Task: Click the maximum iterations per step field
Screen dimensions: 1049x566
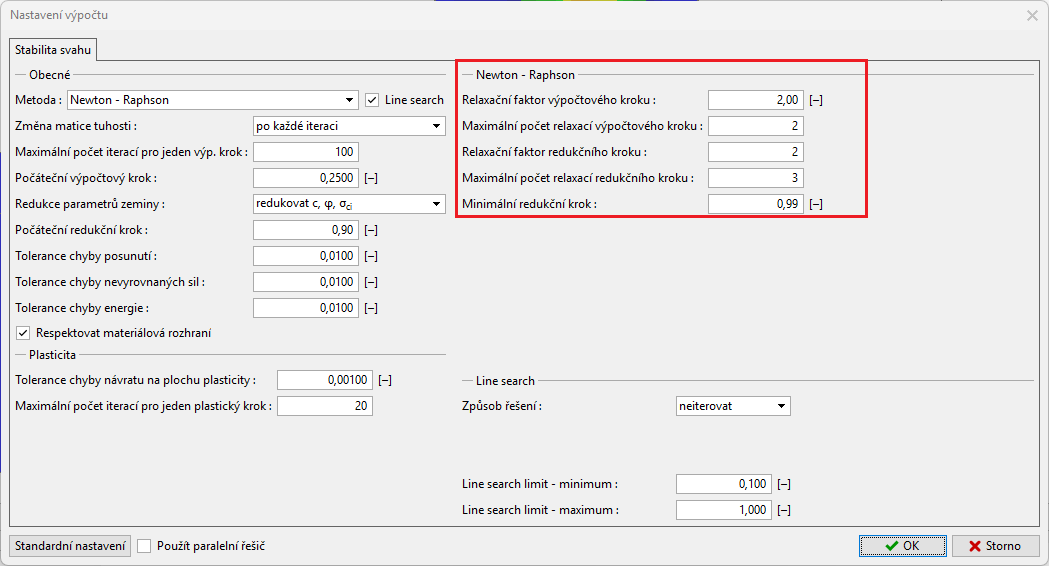Action: point(305,152)
